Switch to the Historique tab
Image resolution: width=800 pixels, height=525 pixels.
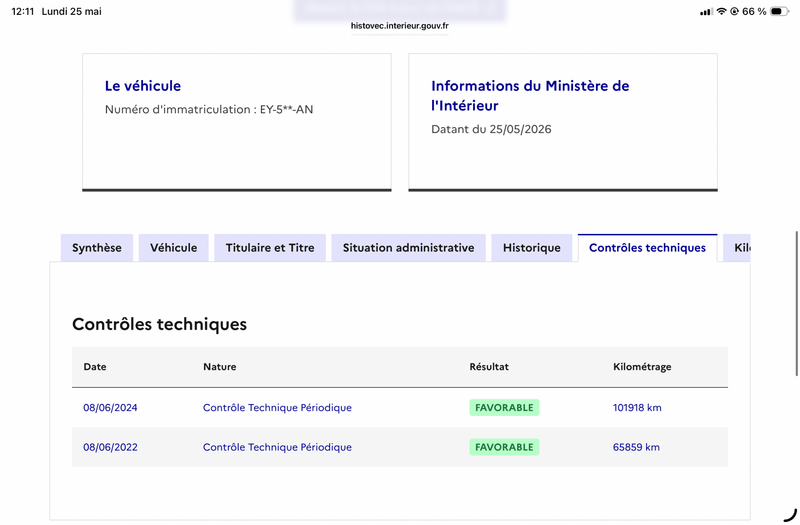click(532, 248)
